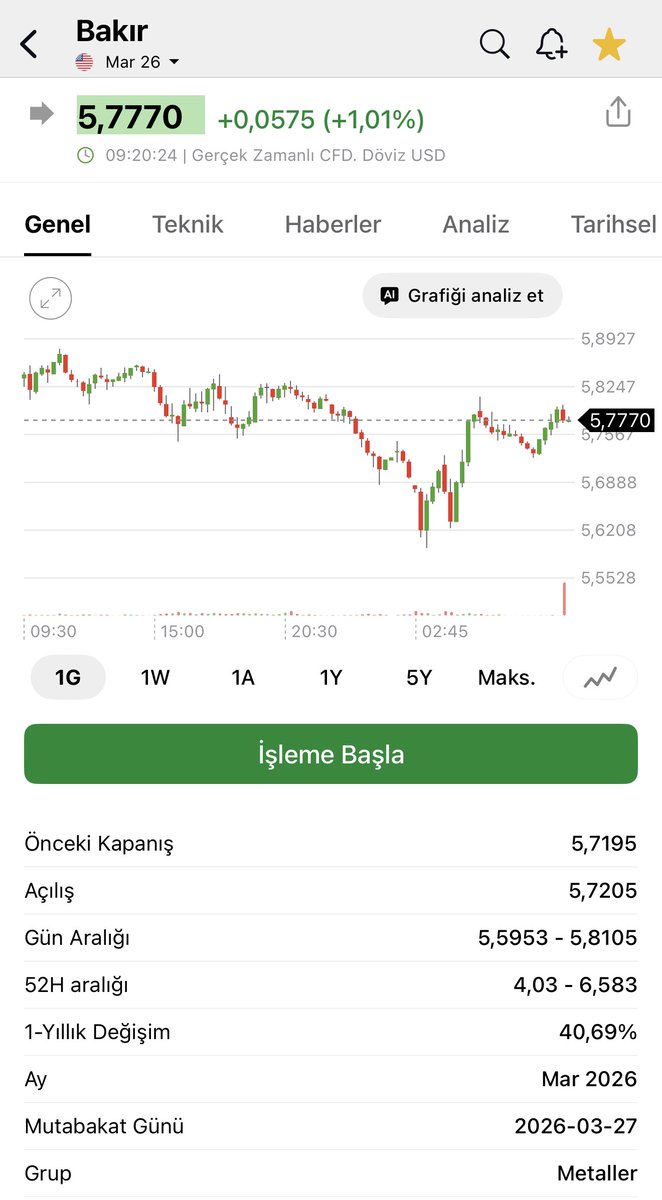Tap the Bakır title
Image resolution: width=662 pixels, height=1200 pixels.
tap(111, 31)
